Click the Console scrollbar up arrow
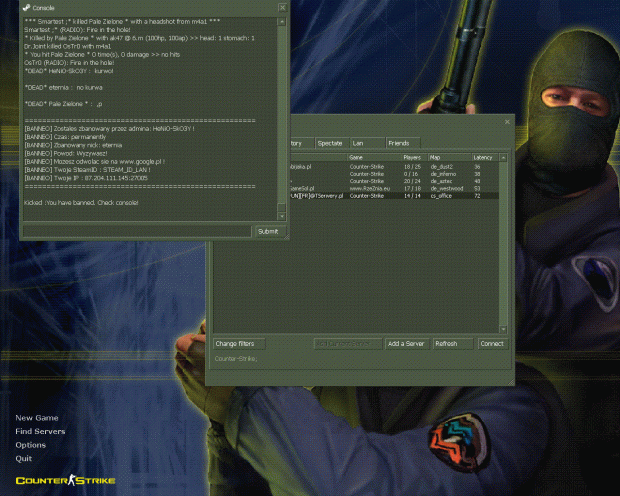 282,22
